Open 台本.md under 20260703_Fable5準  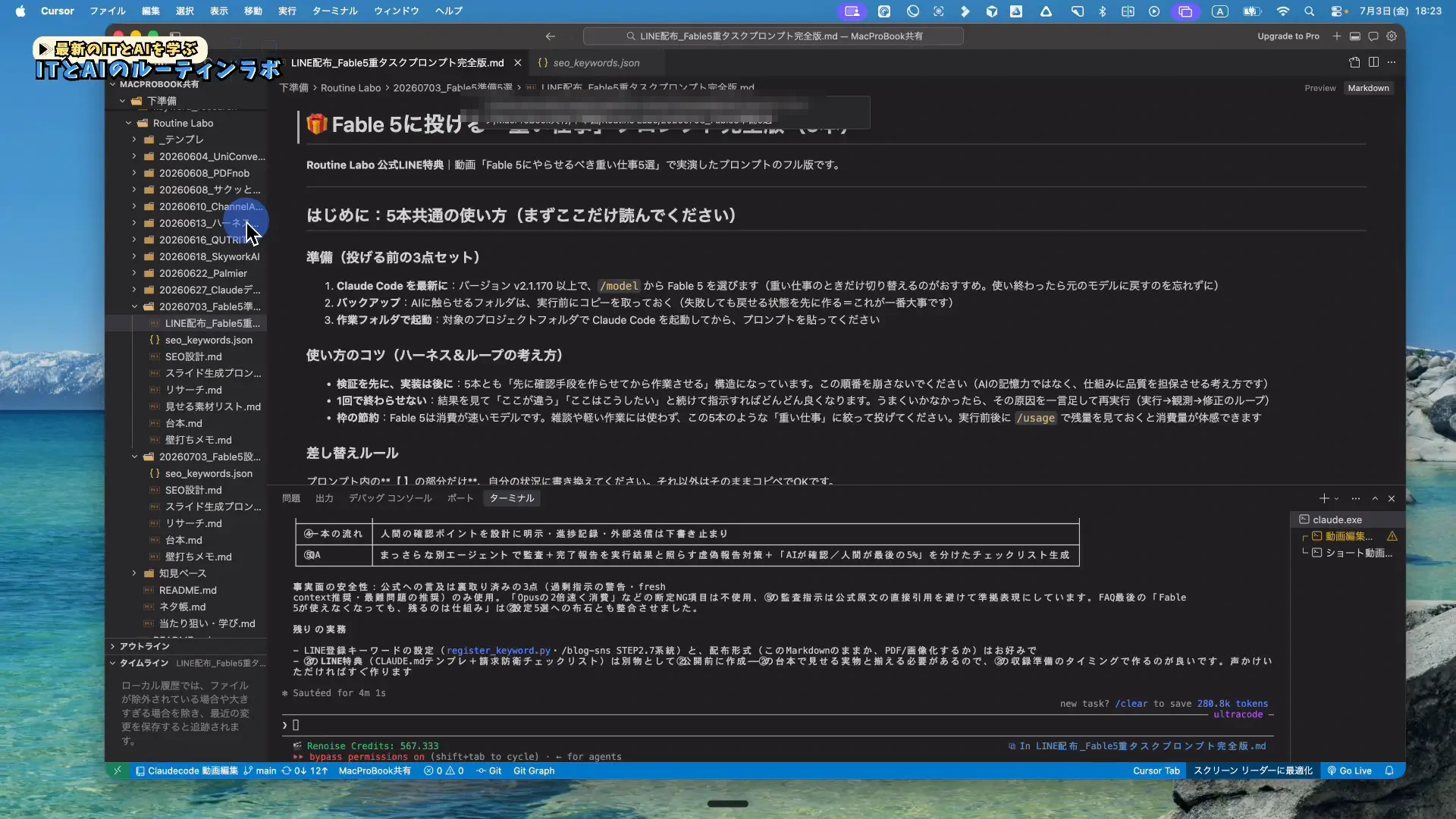[x=184, y=423]
